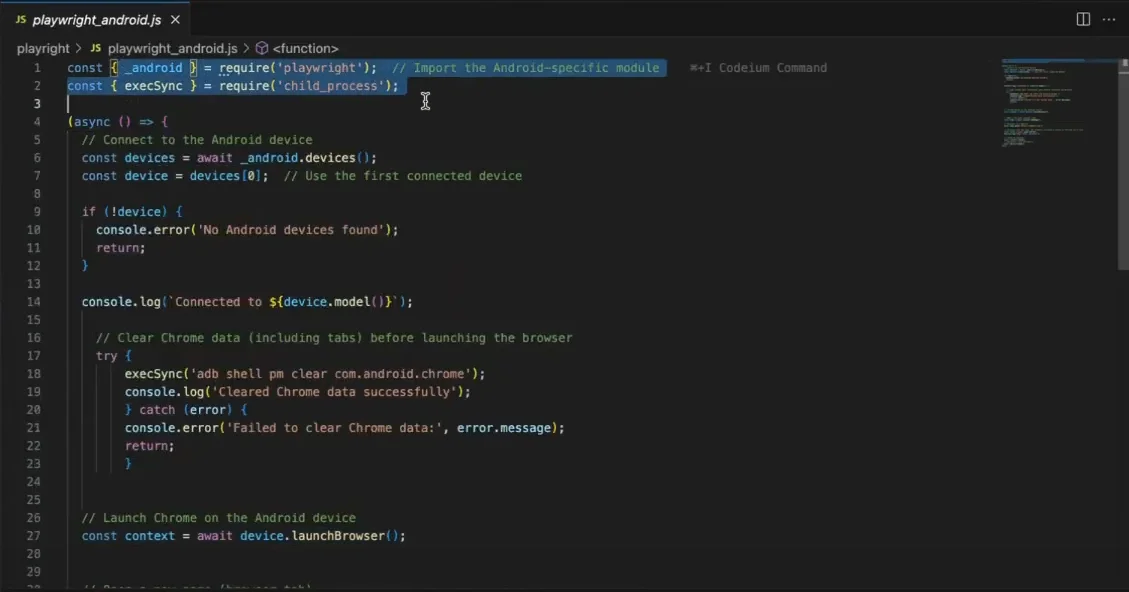Click line number 1 in the gutter
This screenshot has height=592, width=1129.
coord(37,68)
